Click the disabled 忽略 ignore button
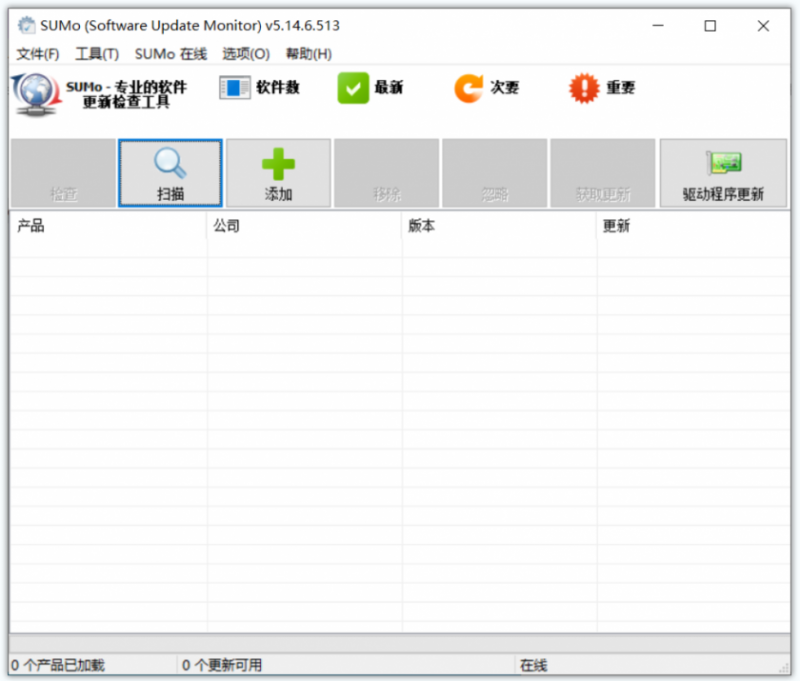 (x=495, y=173)
